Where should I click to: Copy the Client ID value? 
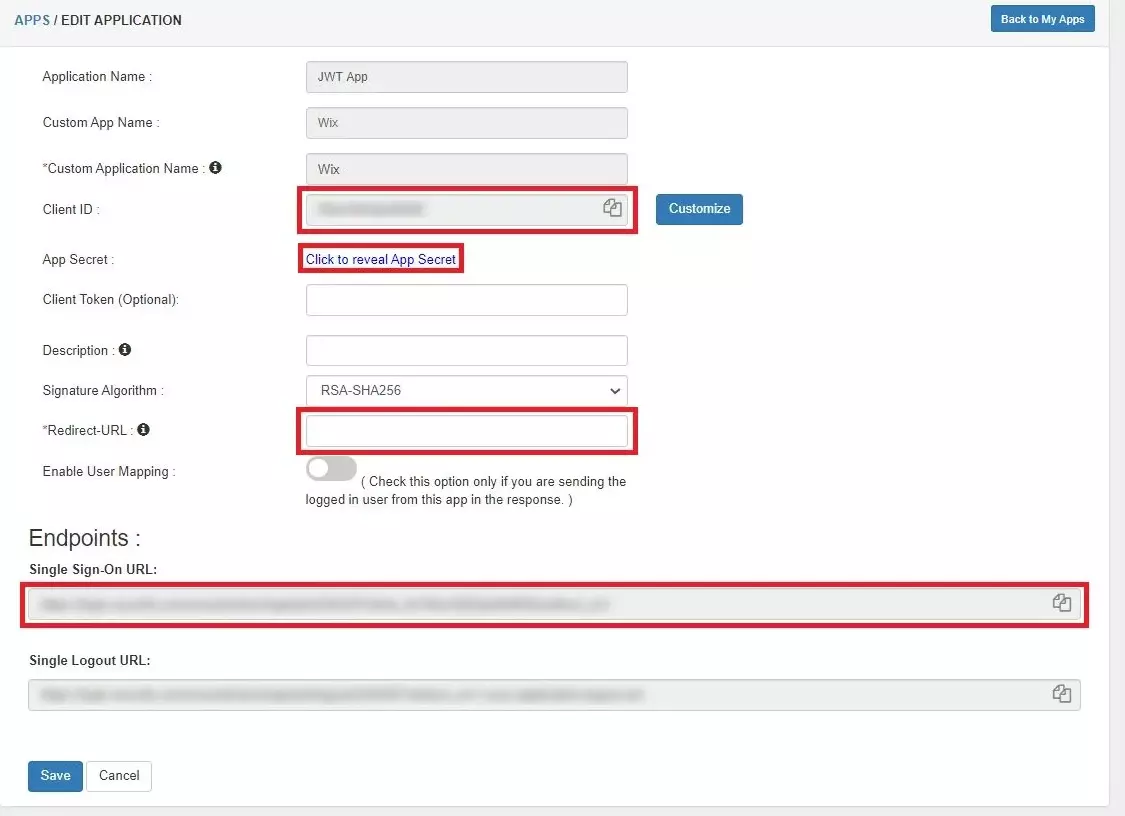pyautogui.click(x=612, y=207)
